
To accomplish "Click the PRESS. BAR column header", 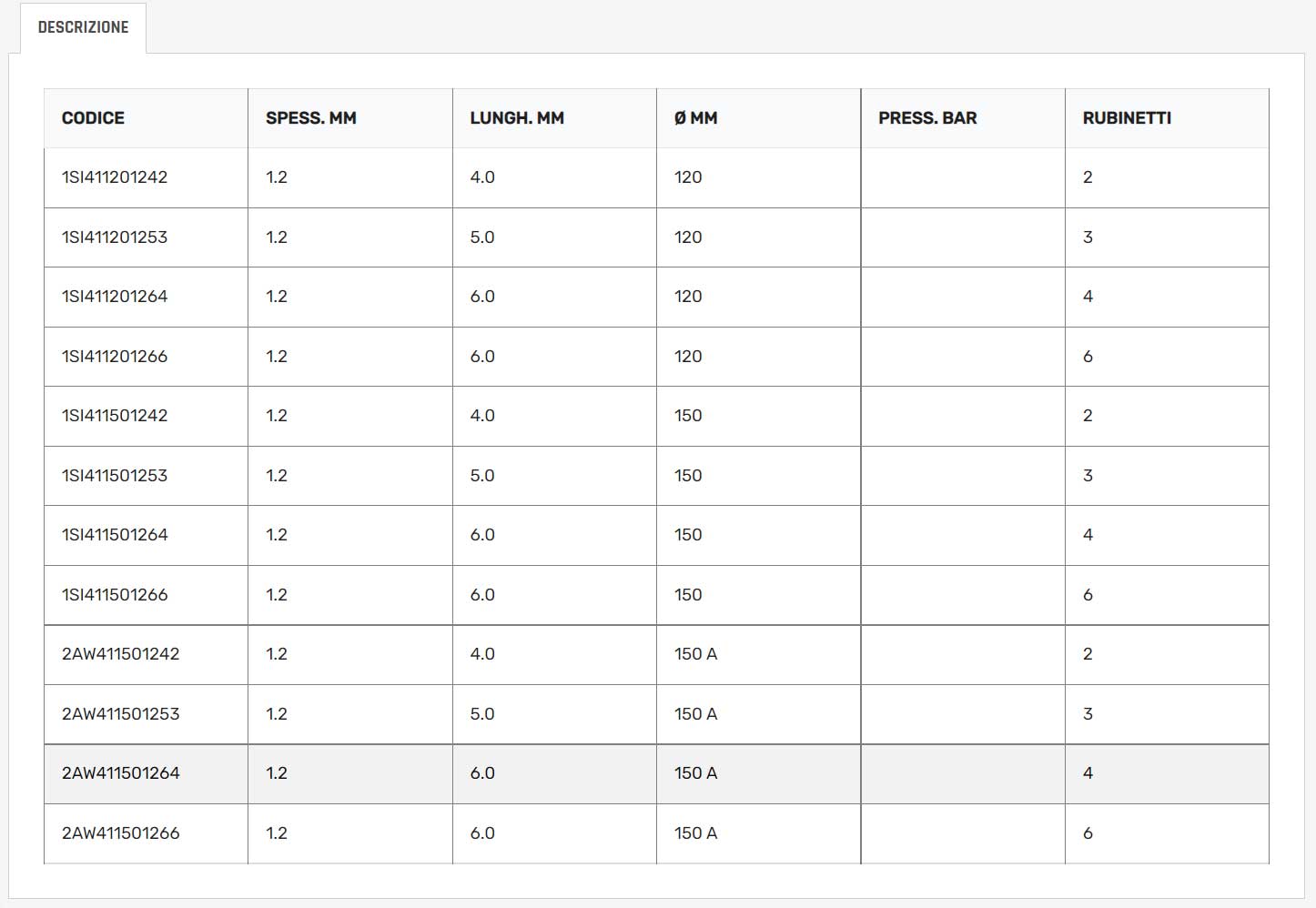I will pyautogui.click(x=926, y=118).
